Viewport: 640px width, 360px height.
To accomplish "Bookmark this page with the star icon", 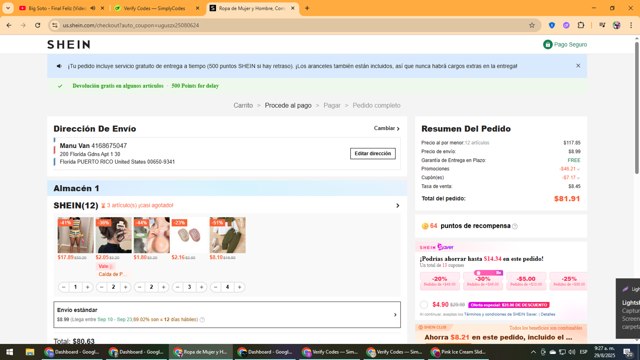I will [x=532, y=25].
